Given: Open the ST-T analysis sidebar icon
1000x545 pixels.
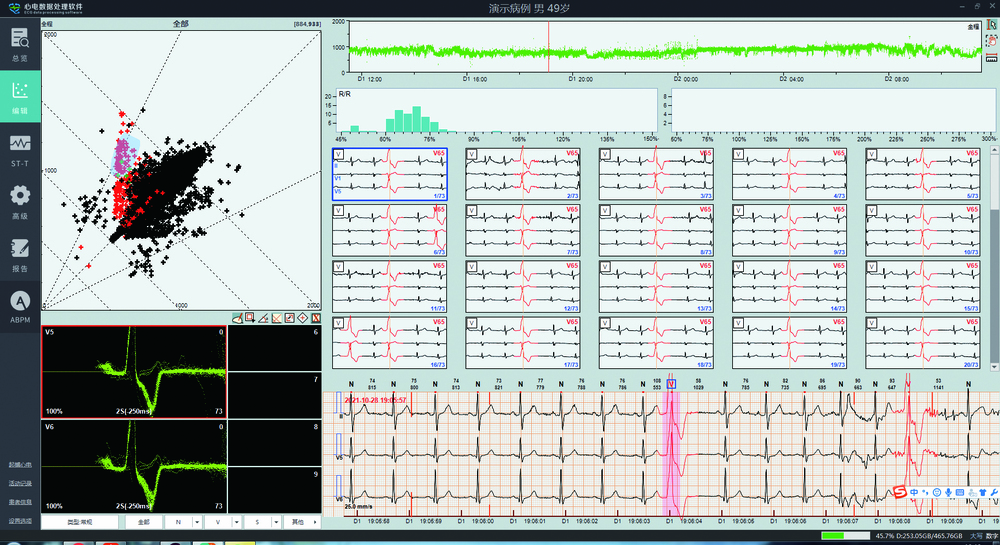Looking at the screenshot, I should pos(20,149).
